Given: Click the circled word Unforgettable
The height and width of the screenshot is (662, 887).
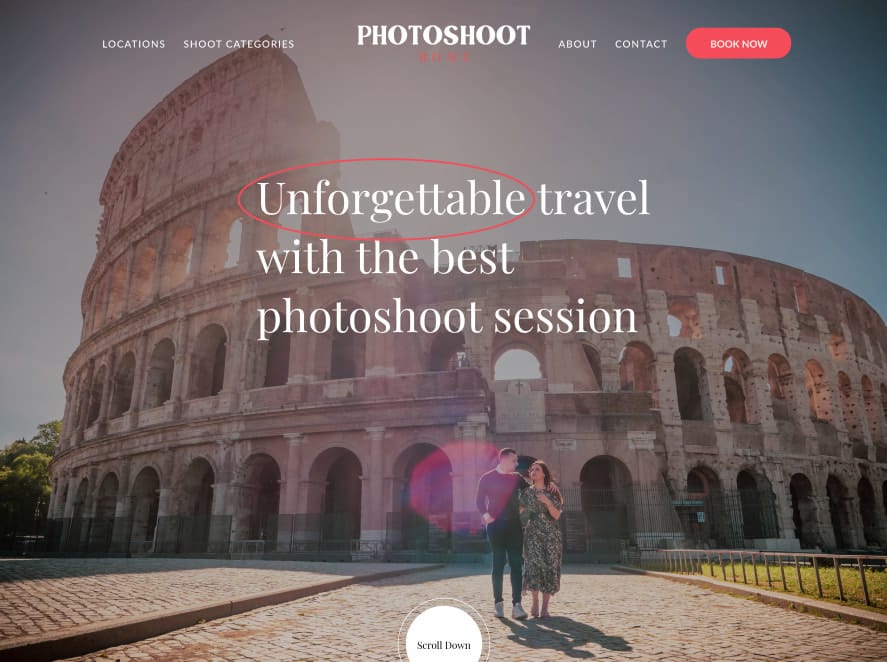Looking at the screenshot, I should point(390,199).
